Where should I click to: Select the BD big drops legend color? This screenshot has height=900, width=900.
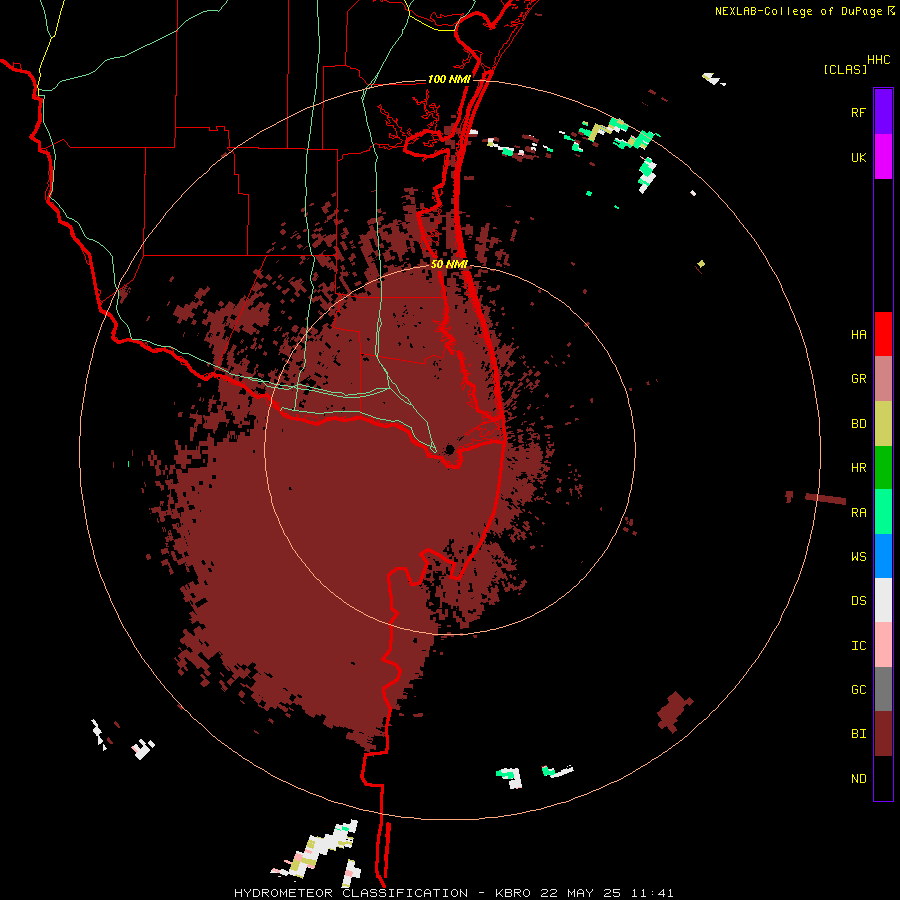click(x=883, y=424)
